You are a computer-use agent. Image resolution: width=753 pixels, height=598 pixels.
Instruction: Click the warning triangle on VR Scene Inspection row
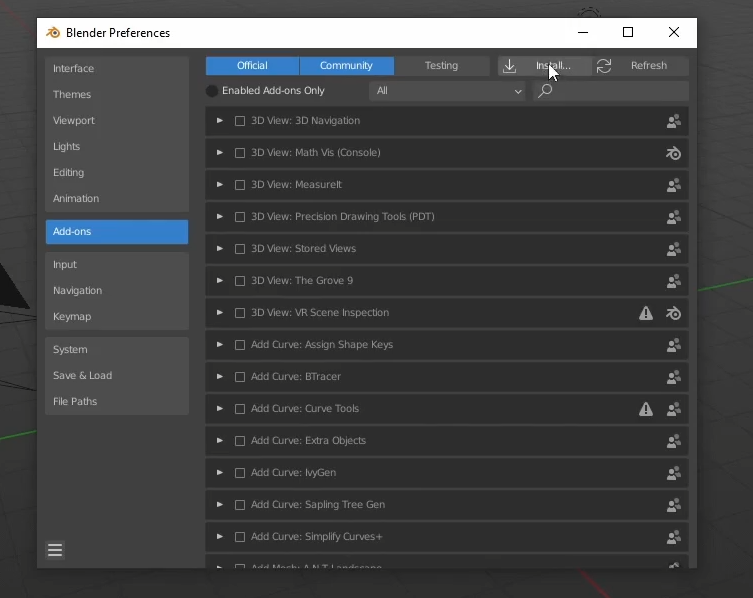pyautogui.click(x=646, y=313)
